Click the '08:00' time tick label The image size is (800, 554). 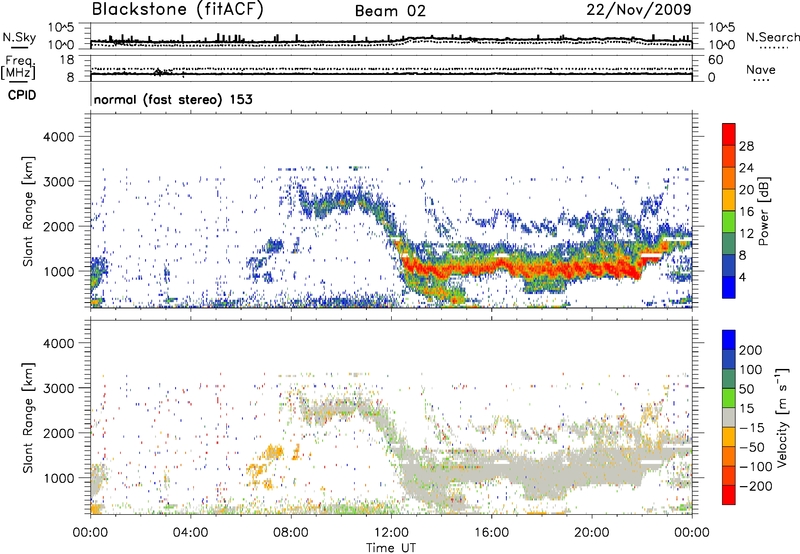pos(291,533)
